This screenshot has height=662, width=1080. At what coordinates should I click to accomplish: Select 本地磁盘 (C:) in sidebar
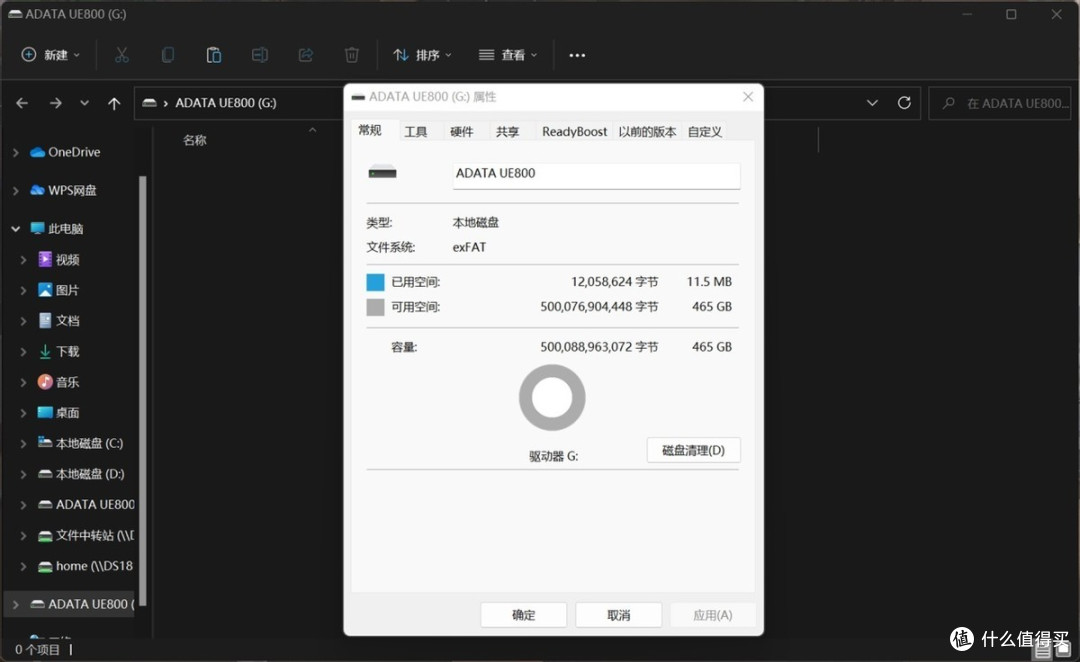(x=89, y=443)
